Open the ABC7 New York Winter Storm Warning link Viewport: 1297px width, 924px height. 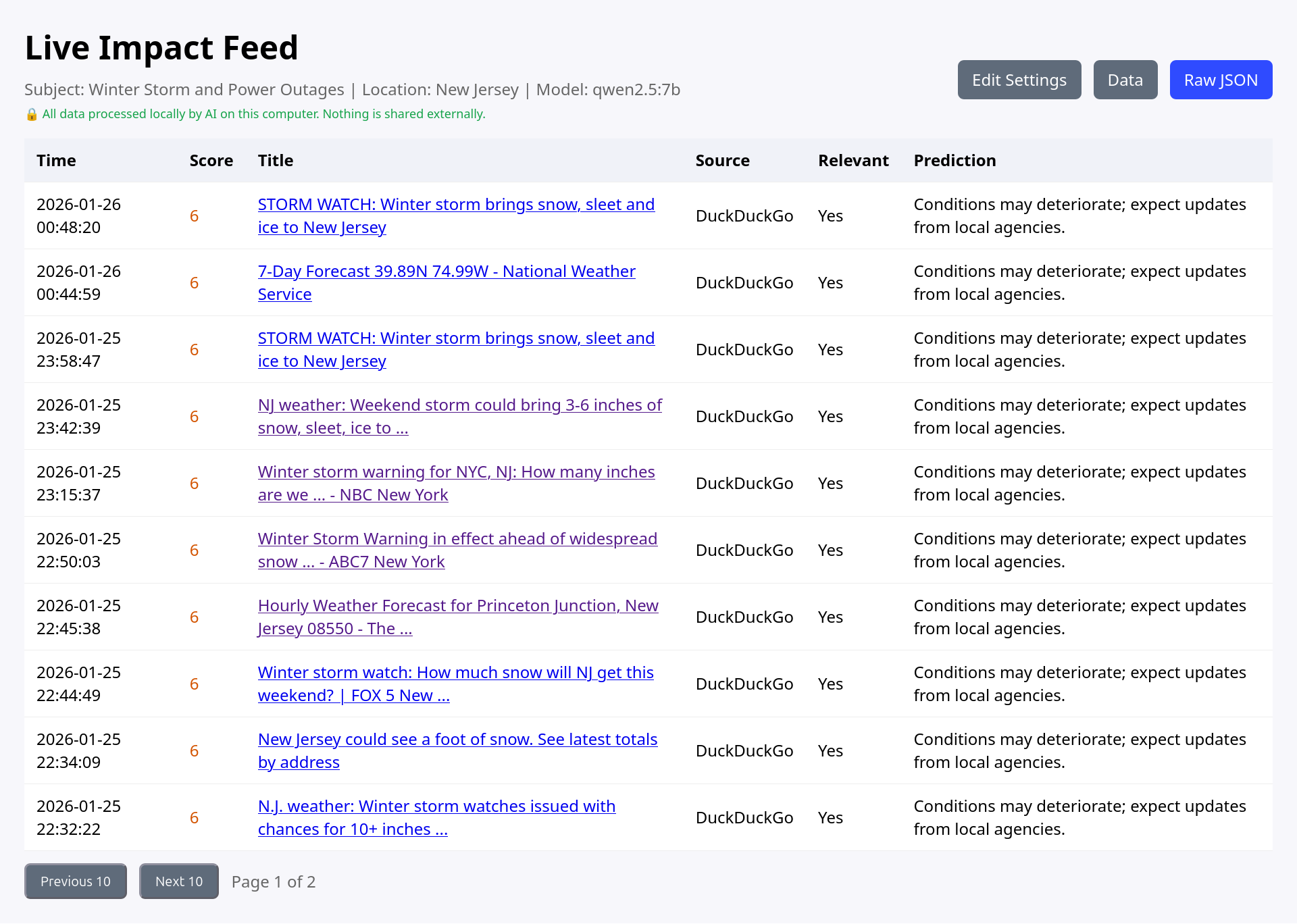tap(457, 550)
